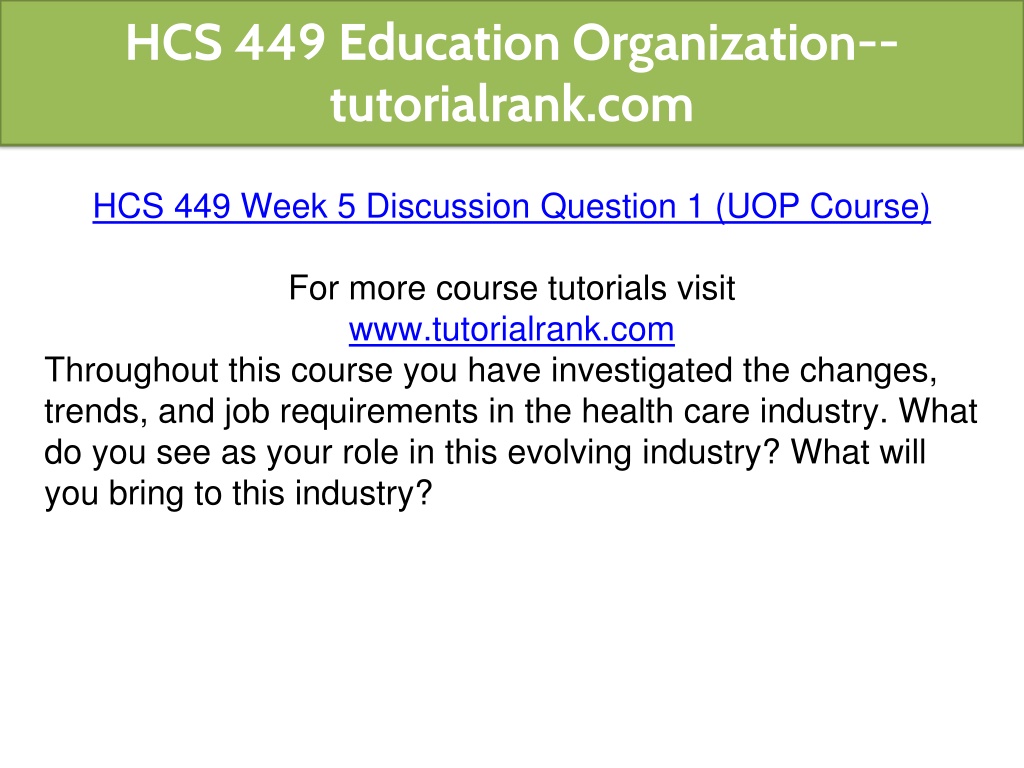
Task: Click 'tutorialrank.com' in the green title banner
Action: pyautogui.click(x=511, y=104)
